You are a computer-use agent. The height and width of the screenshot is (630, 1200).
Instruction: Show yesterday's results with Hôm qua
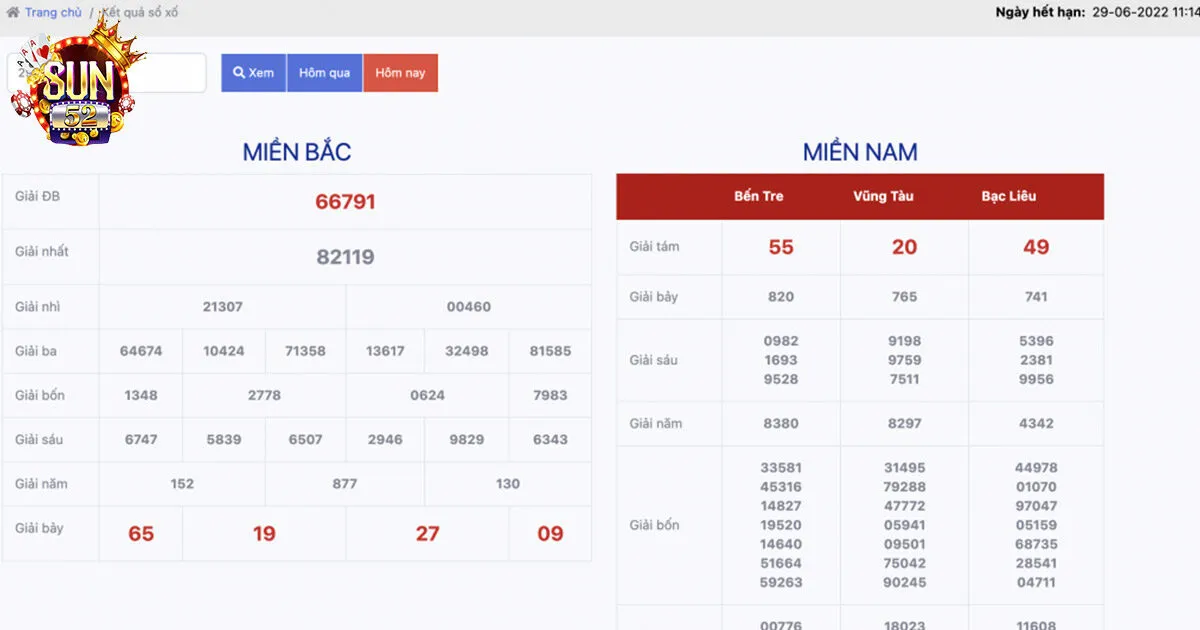coord(324,73)
